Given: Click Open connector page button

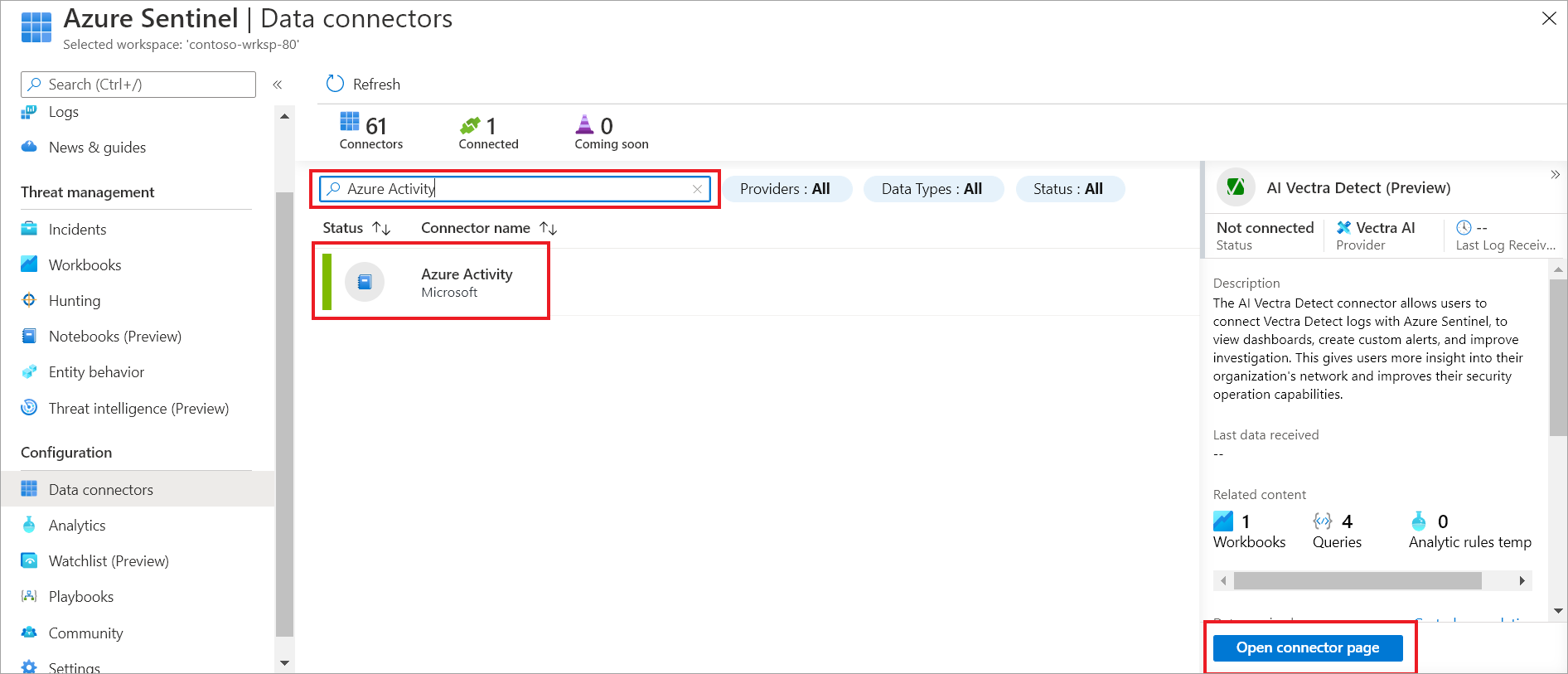Looking at the screenshot, I should [x=1308, y=647].
